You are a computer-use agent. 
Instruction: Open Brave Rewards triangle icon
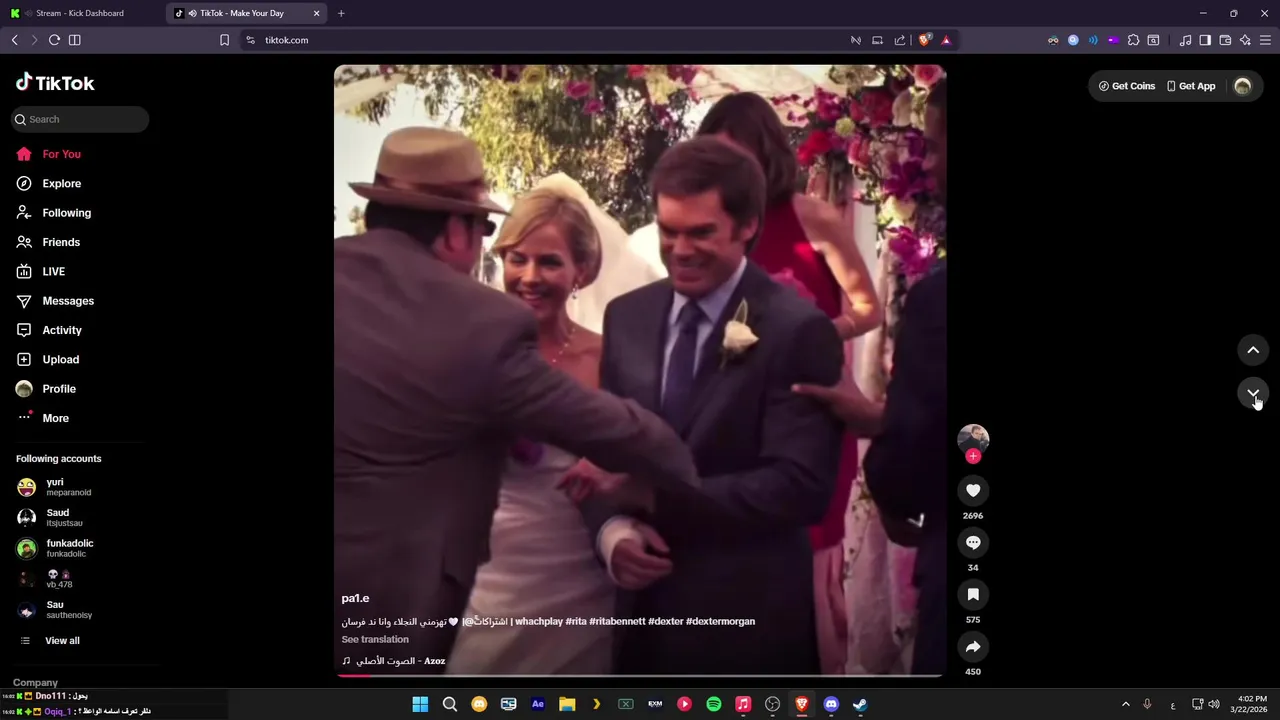(946, 40)
